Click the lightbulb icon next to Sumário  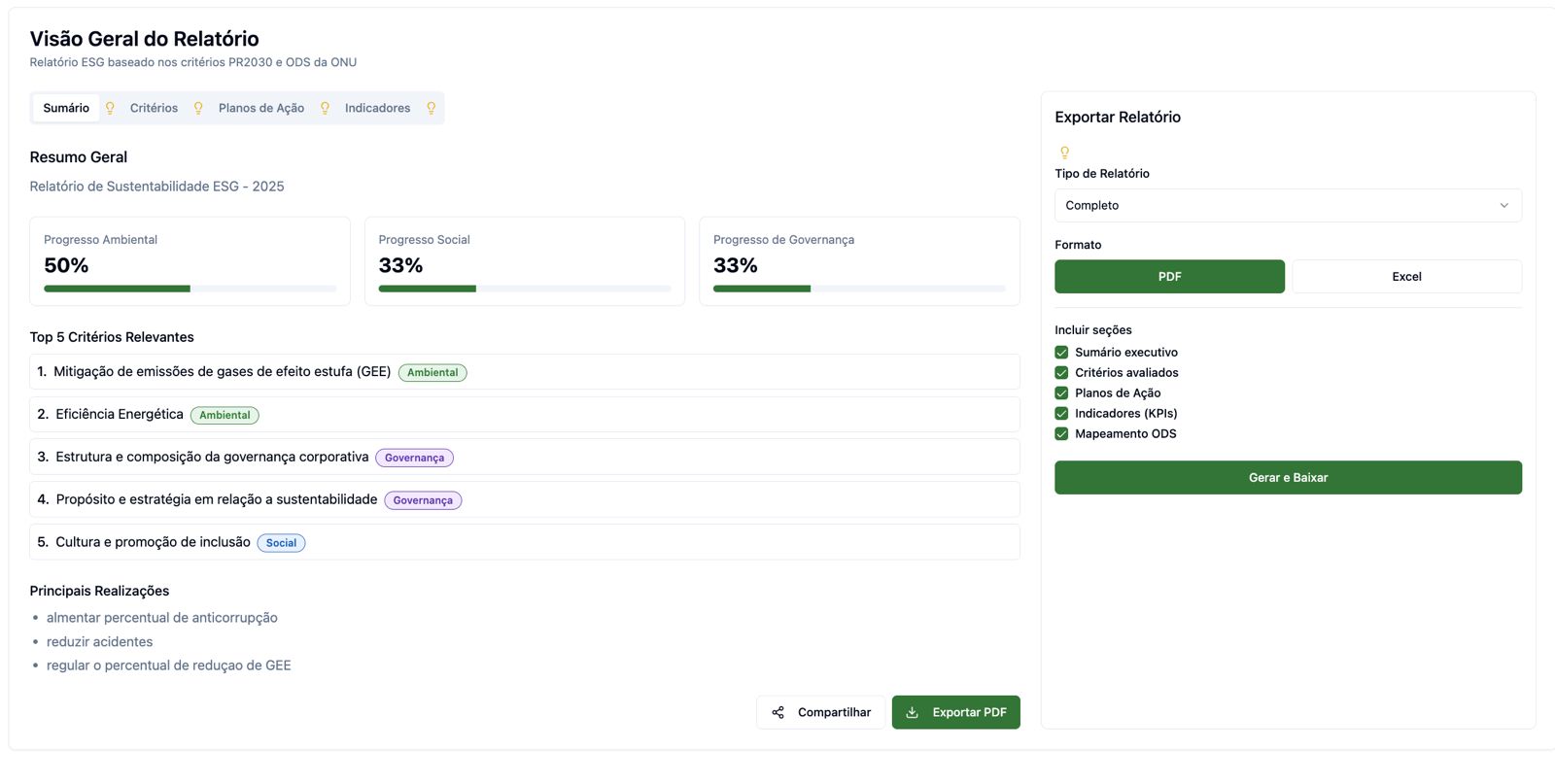pos(110,108)
